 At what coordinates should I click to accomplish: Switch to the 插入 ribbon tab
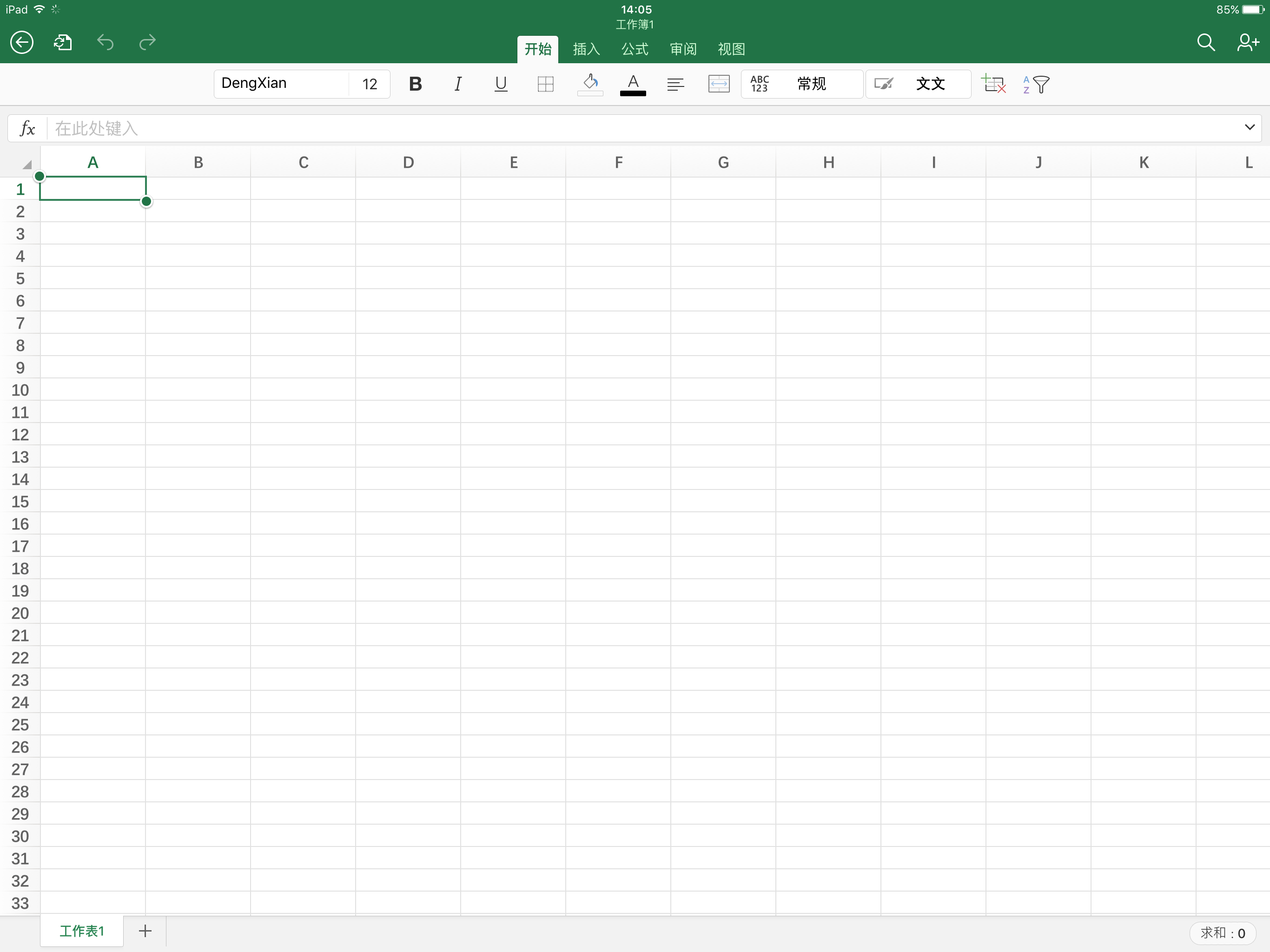coord(586,49)
